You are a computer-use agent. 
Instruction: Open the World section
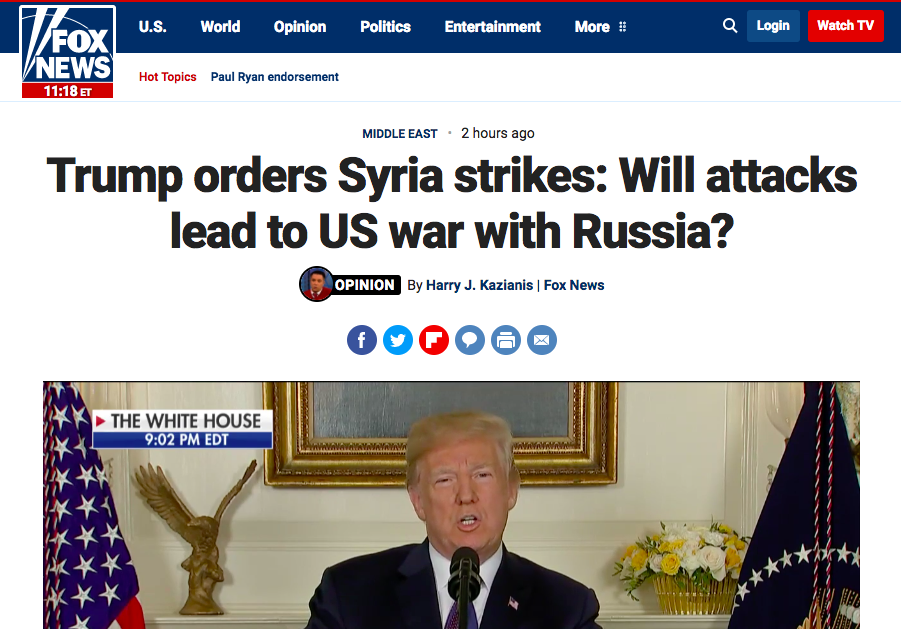tap(220, 27)
